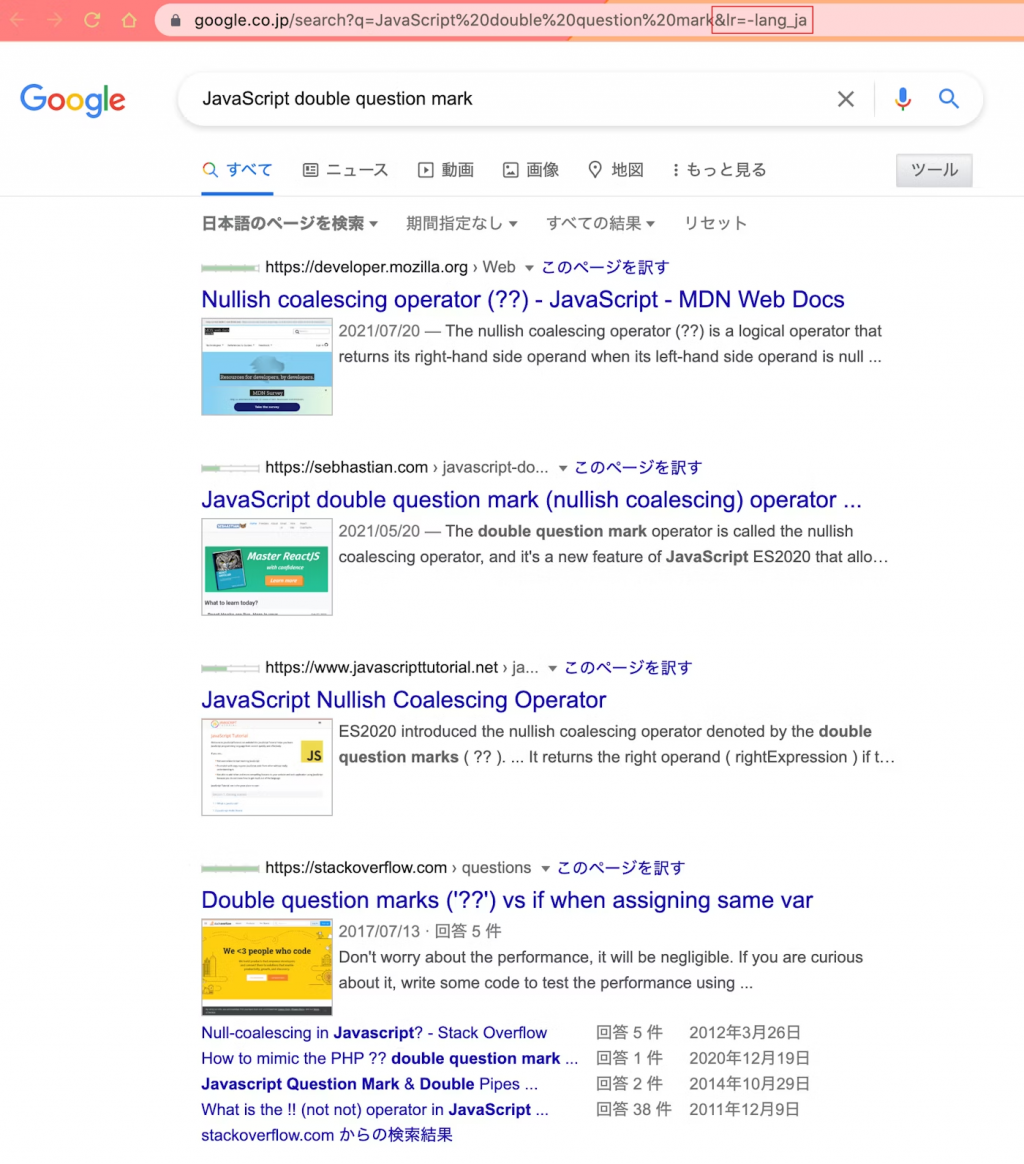Open the options arrow beside stackoverflow.com URL
The width and height of the screenshot is (1024, 1164).
coord(545,869)
